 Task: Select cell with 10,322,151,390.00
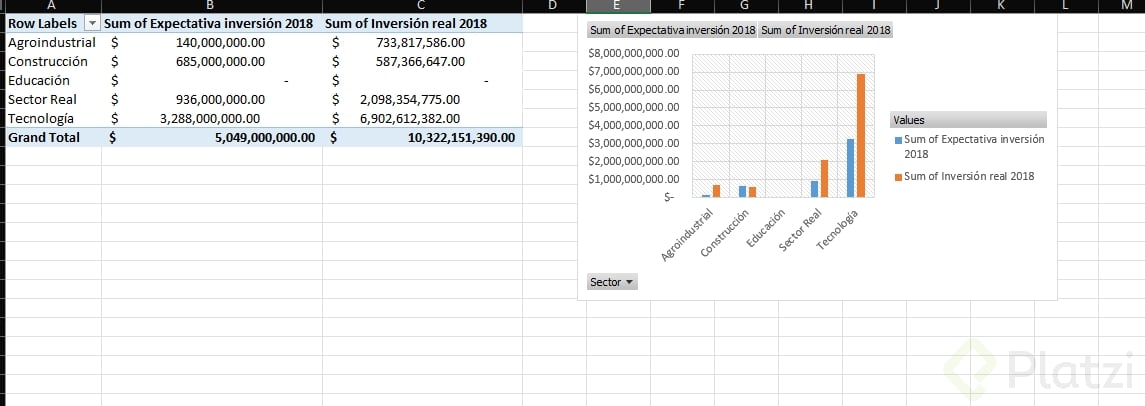coord(422,137)
